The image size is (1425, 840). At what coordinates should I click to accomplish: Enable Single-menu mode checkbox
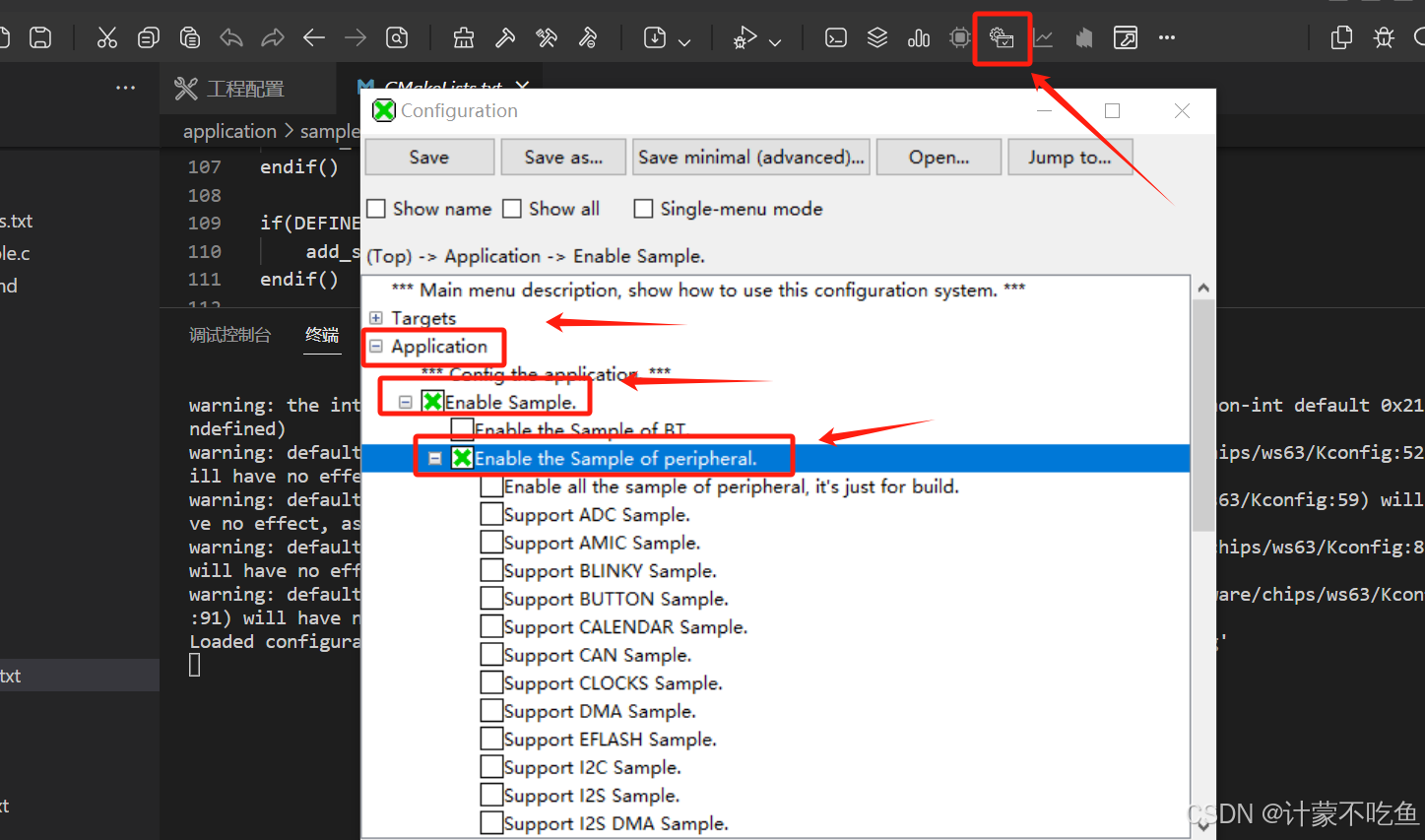(x=643, y=209)
